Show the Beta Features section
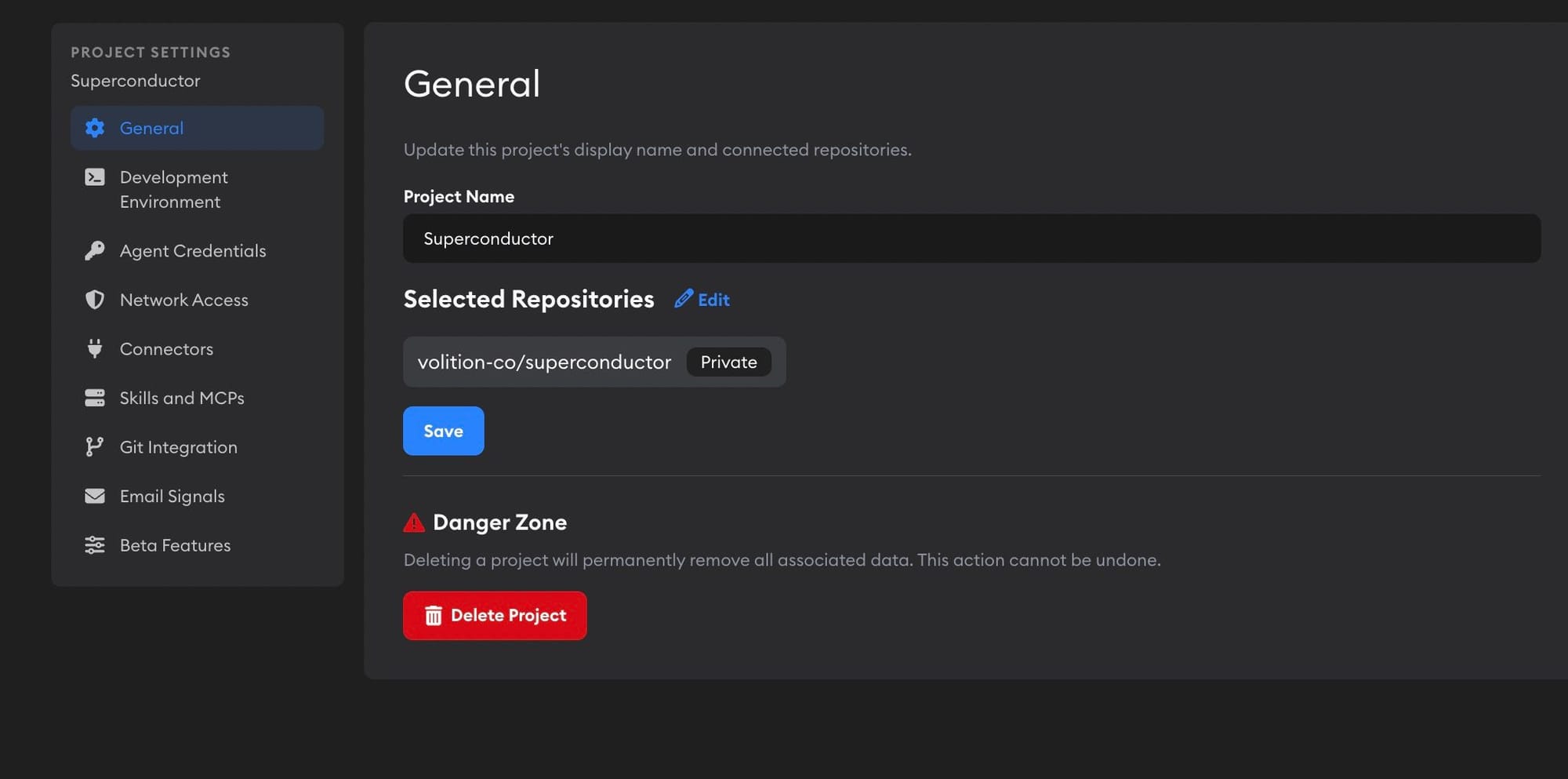 (x=197, y=545)
